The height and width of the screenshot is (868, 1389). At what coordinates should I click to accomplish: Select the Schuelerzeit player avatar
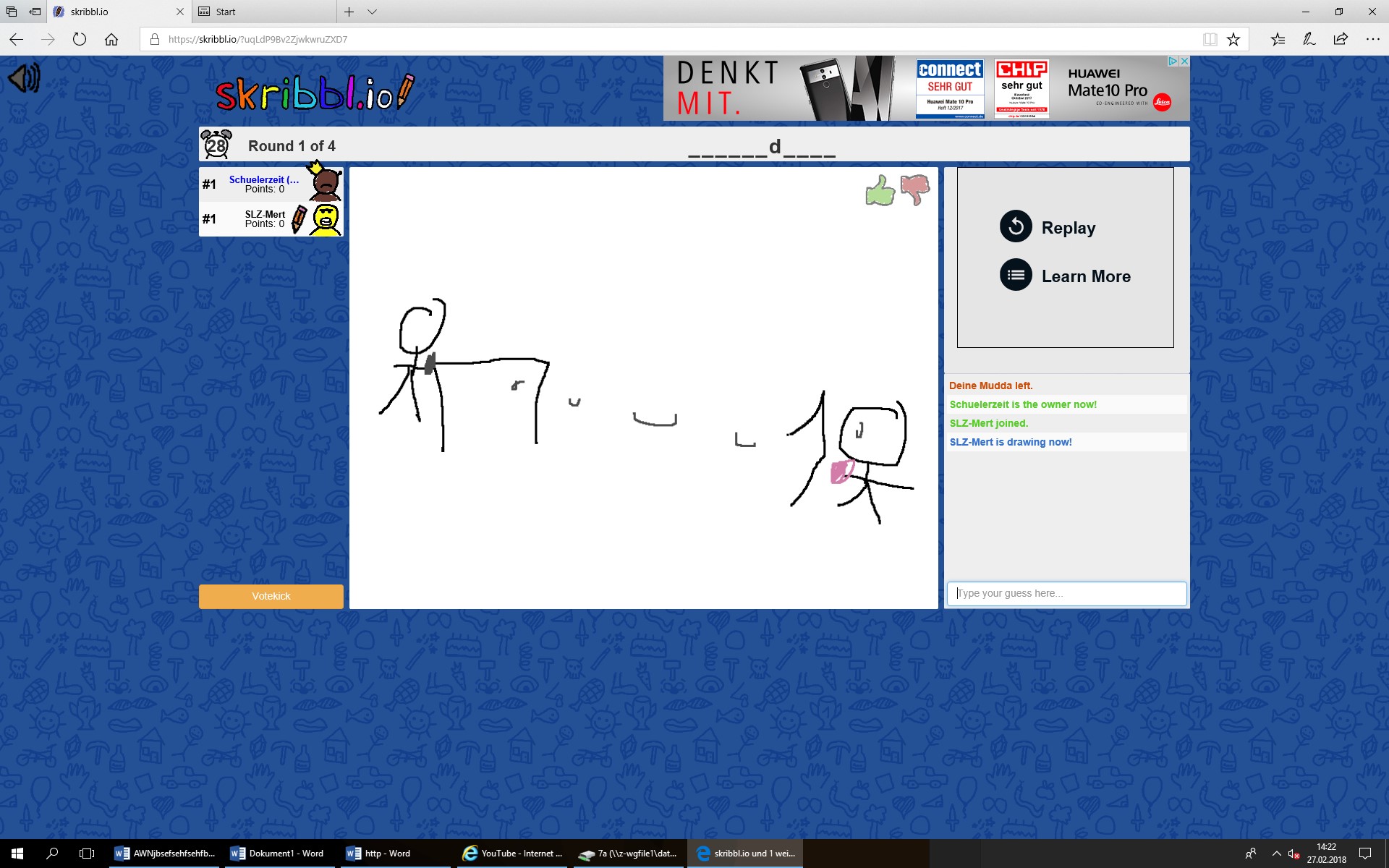(x=325, y=184)
